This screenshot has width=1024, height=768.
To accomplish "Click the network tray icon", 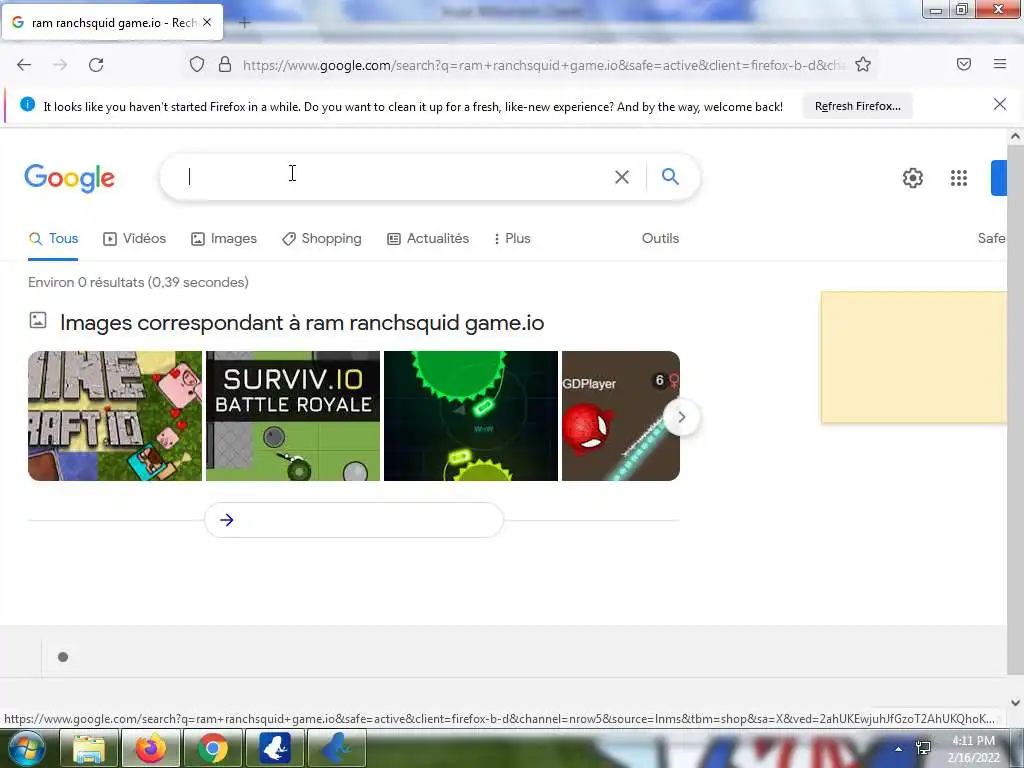I will tap(923, 748).
